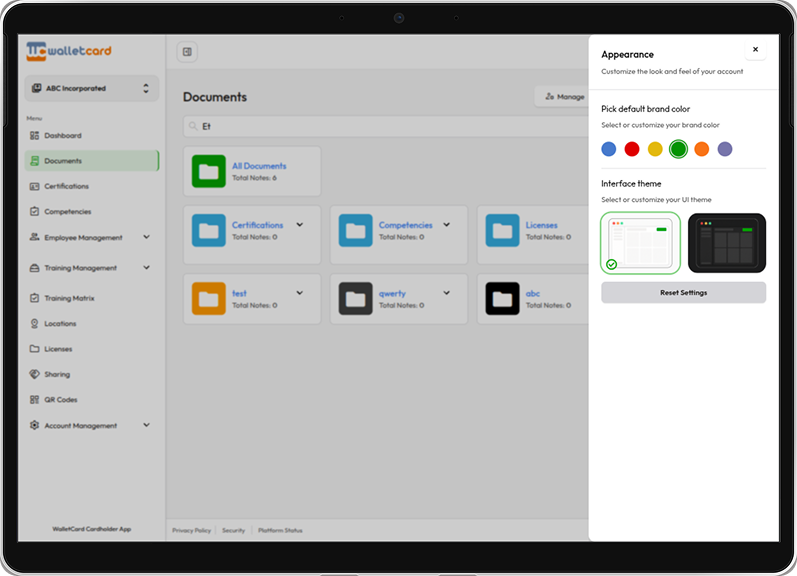Open Locations in the sidebar menu
Viewport: 797px width, 576px height.
[91, 323]
